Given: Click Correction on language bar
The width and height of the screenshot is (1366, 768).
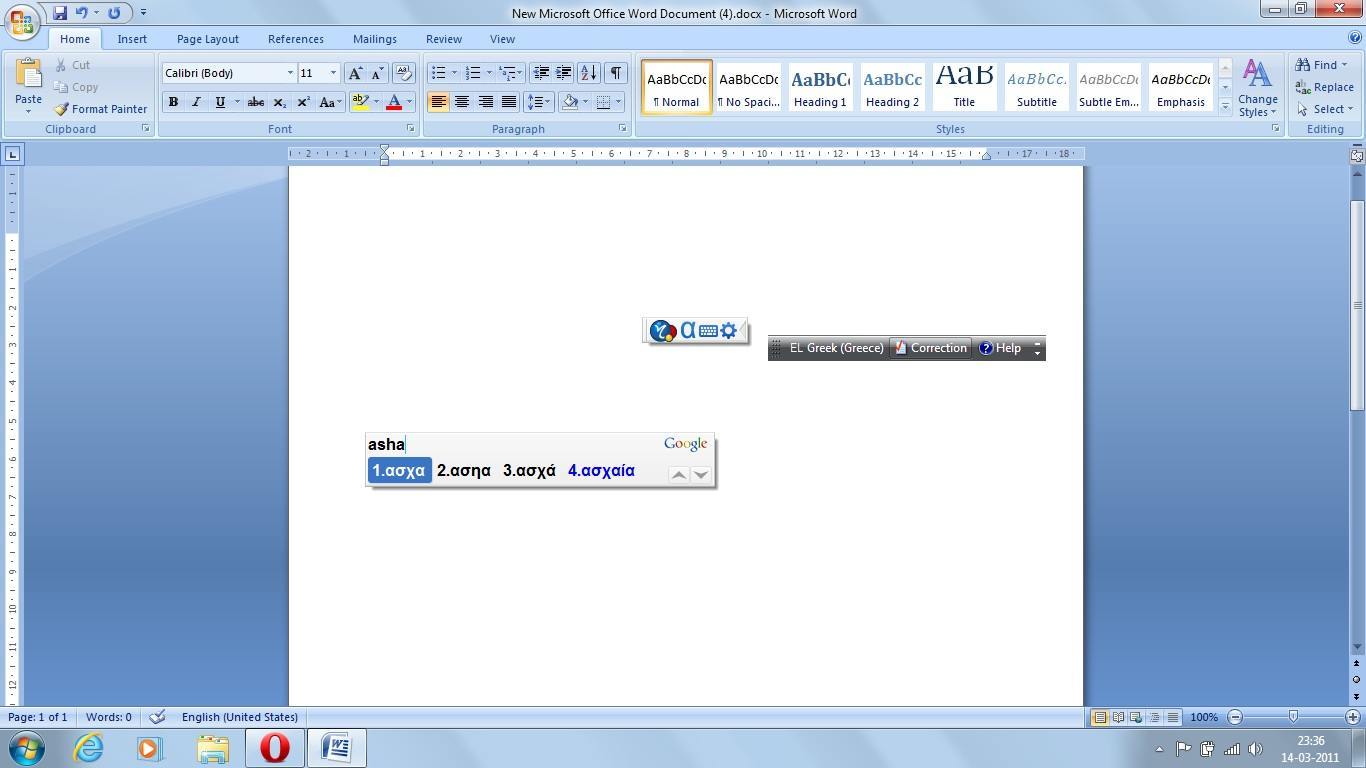Looking at the screenshot, I should [x=930, y=348].
